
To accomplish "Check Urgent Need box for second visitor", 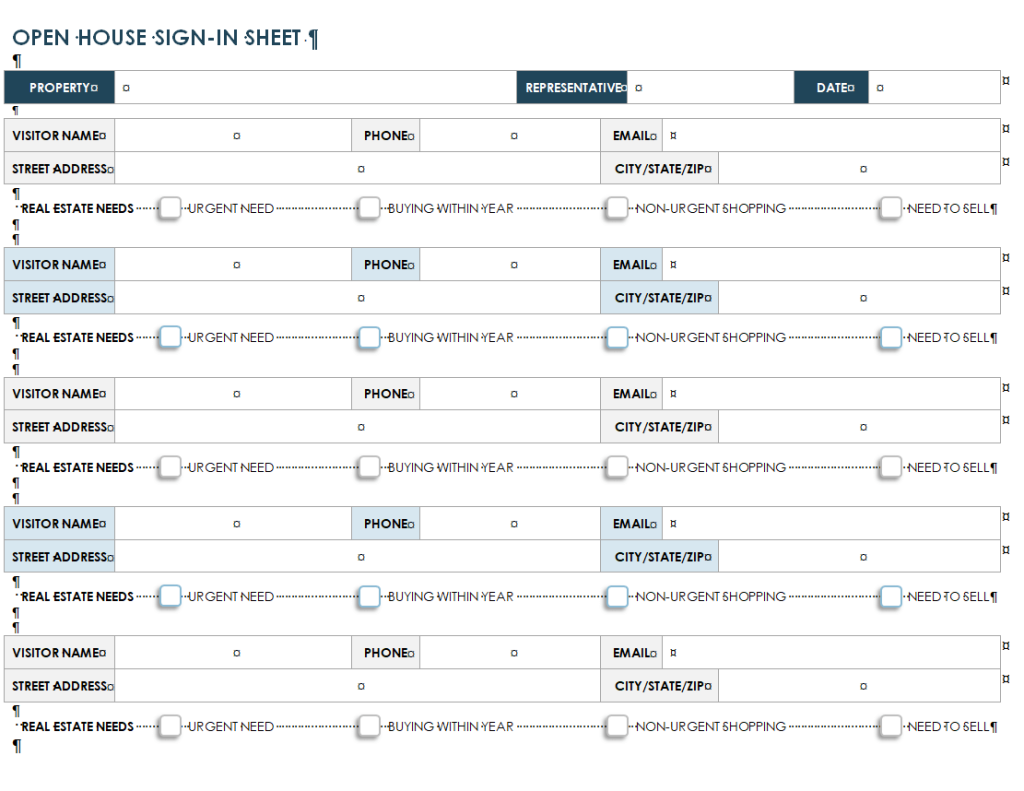I will point(170,337).
